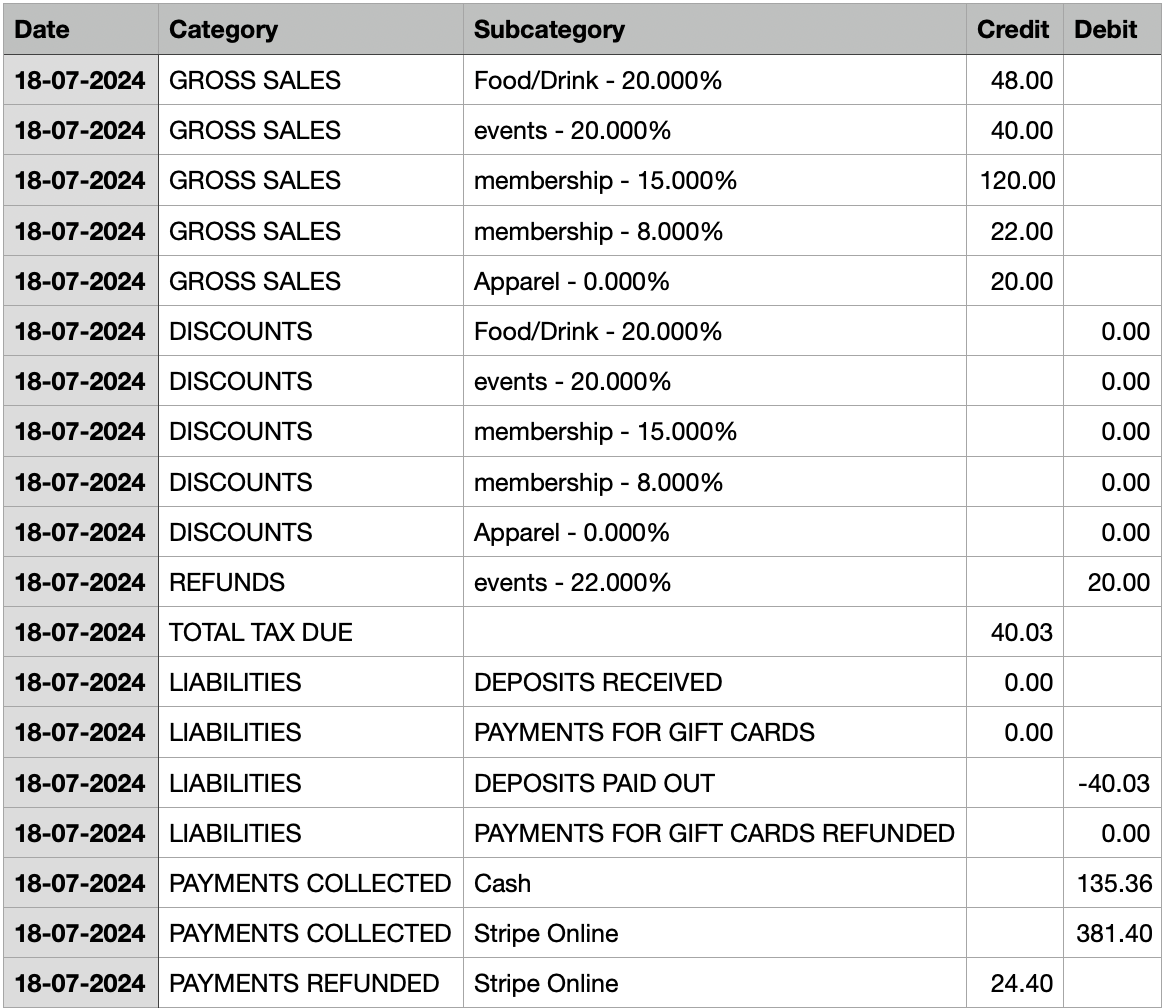
Task: Select the events - 22.000% subcategory cell
Action: pos(572,582)
